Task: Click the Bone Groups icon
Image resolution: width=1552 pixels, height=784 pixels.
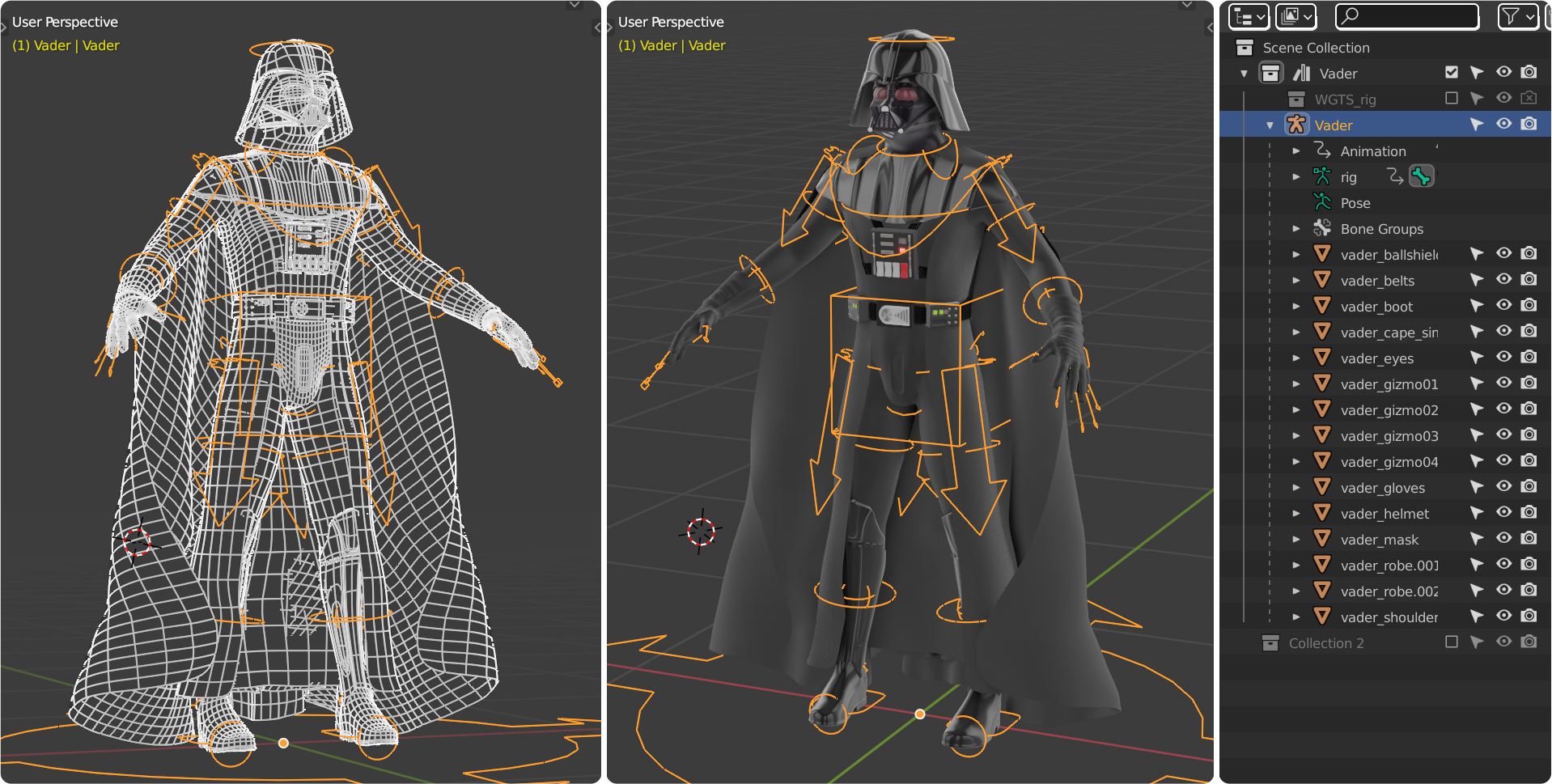Action: [x=1322, y=228]
